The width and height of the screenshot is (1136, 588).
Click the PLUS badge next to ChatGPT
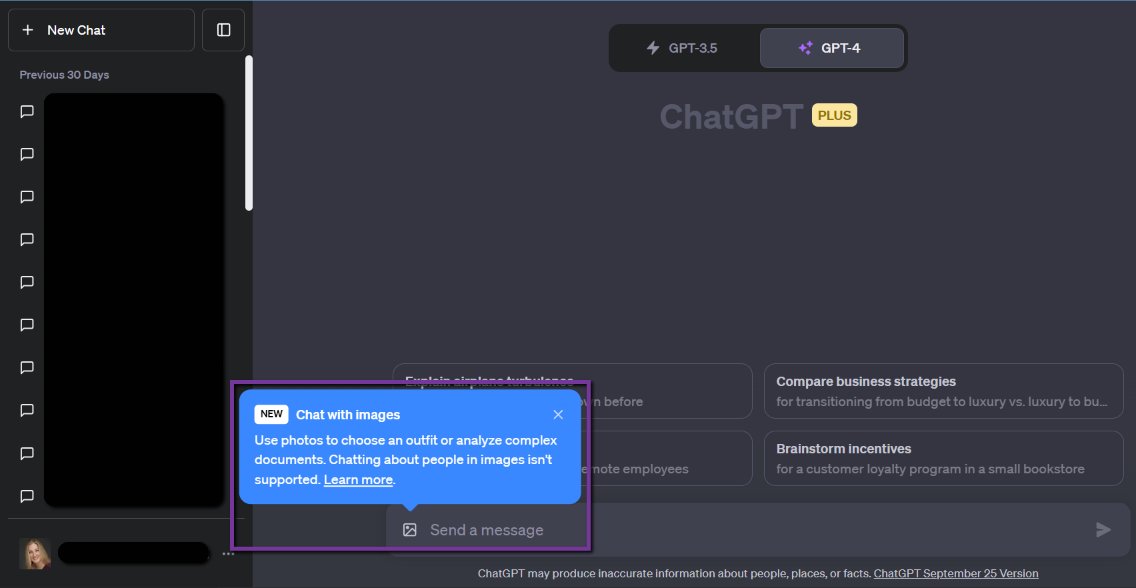834,115
